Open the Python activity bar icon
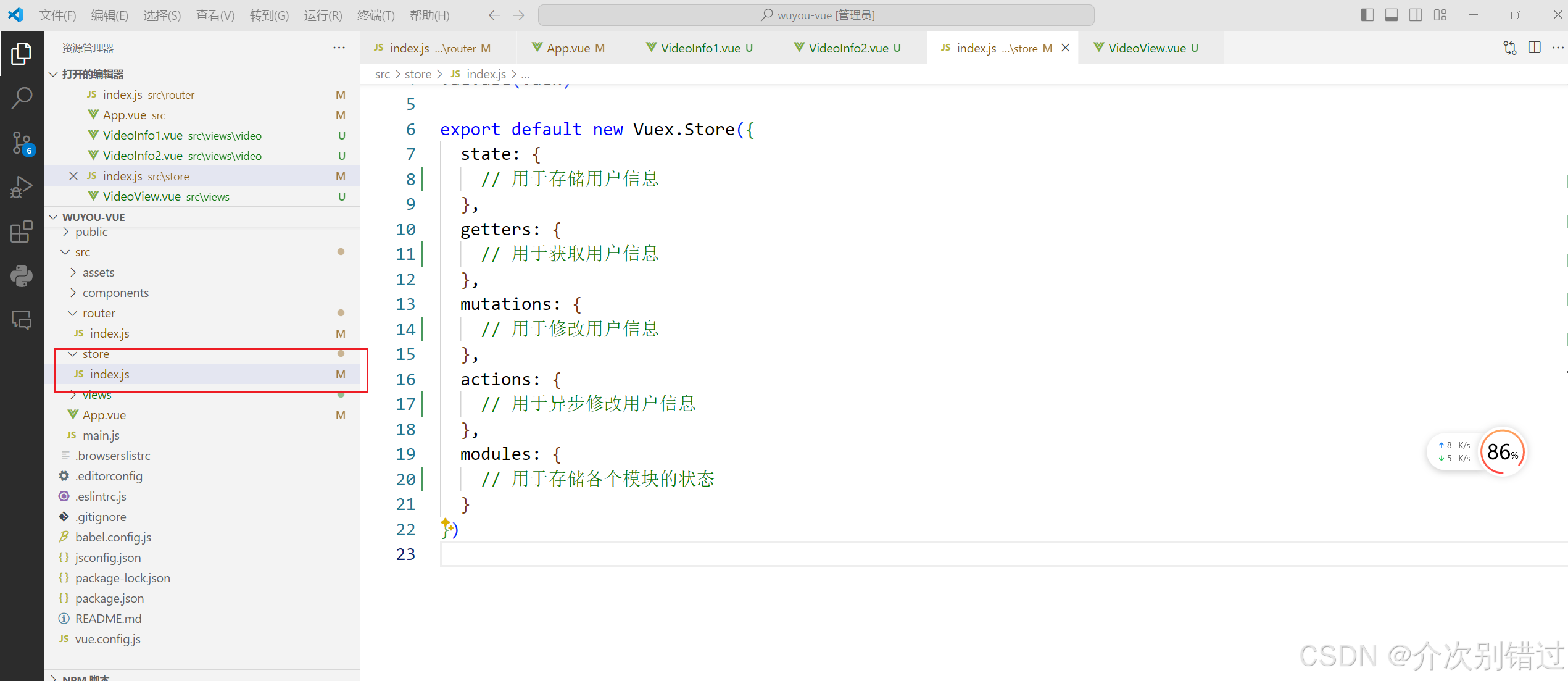The image size is (1568, 681). pos(22,276)
